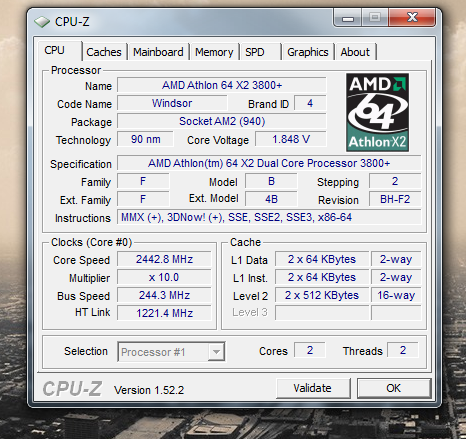
Task: Click the Threads count value
Action: [x=403, y=350]
